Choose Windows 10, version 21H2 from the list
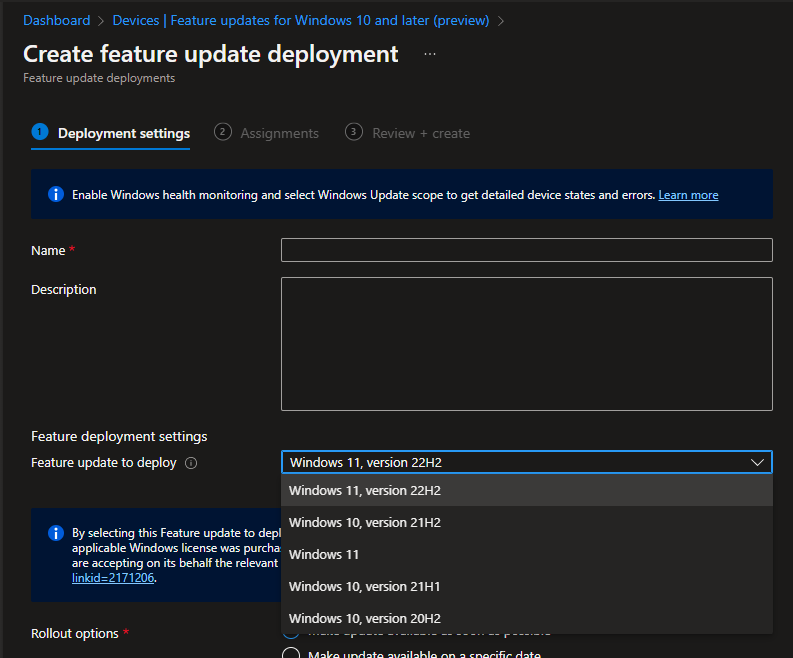This screenshot has height=658, width=793. pyautogui.click(x=365, y=522)
